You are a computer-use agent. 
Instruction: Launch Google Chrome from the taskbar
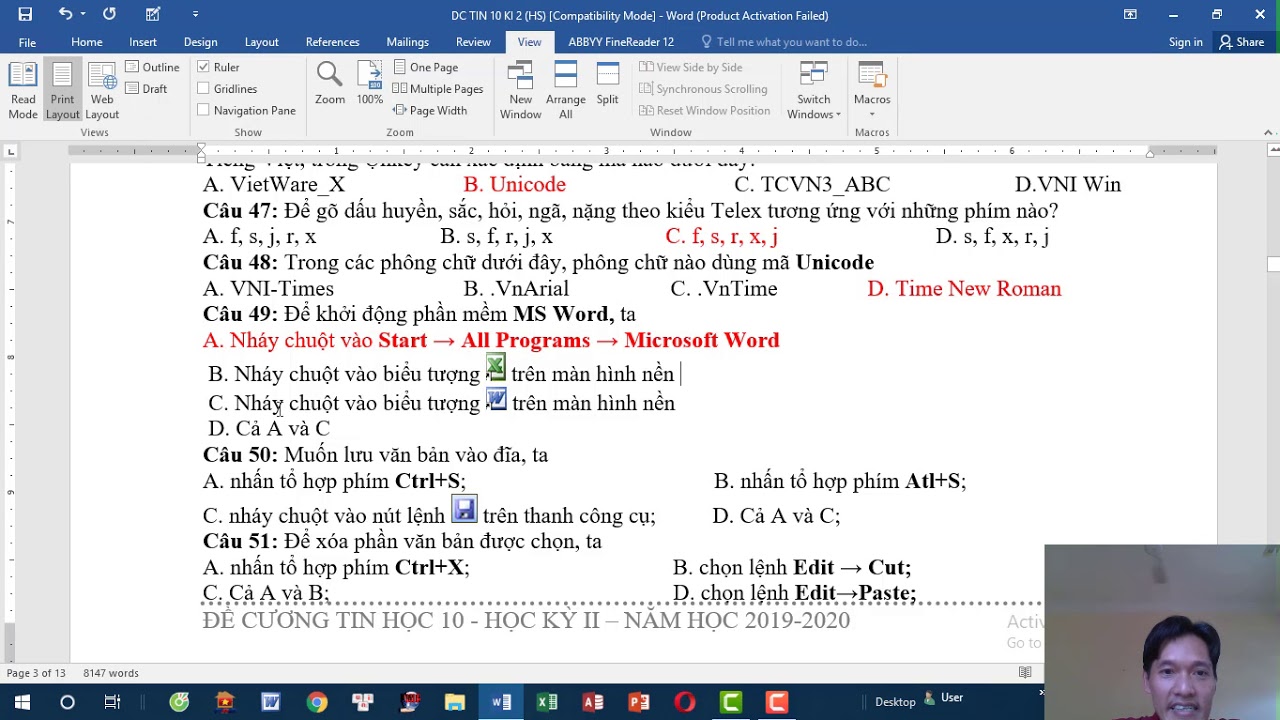(316, 702)
